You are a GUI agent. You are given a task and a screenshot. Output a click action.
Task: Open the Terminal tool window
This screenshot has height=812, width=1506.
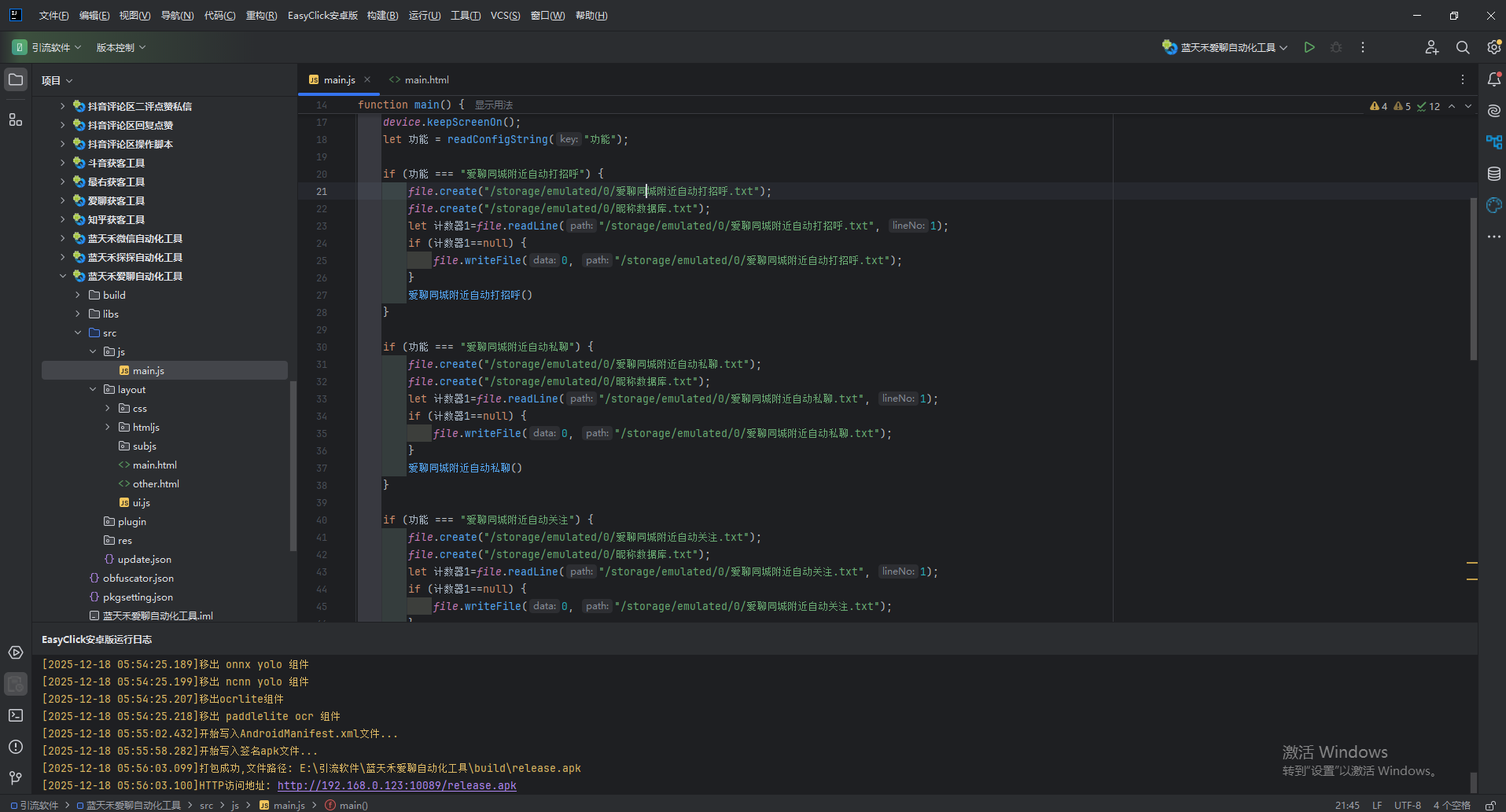tap(16, 715)
